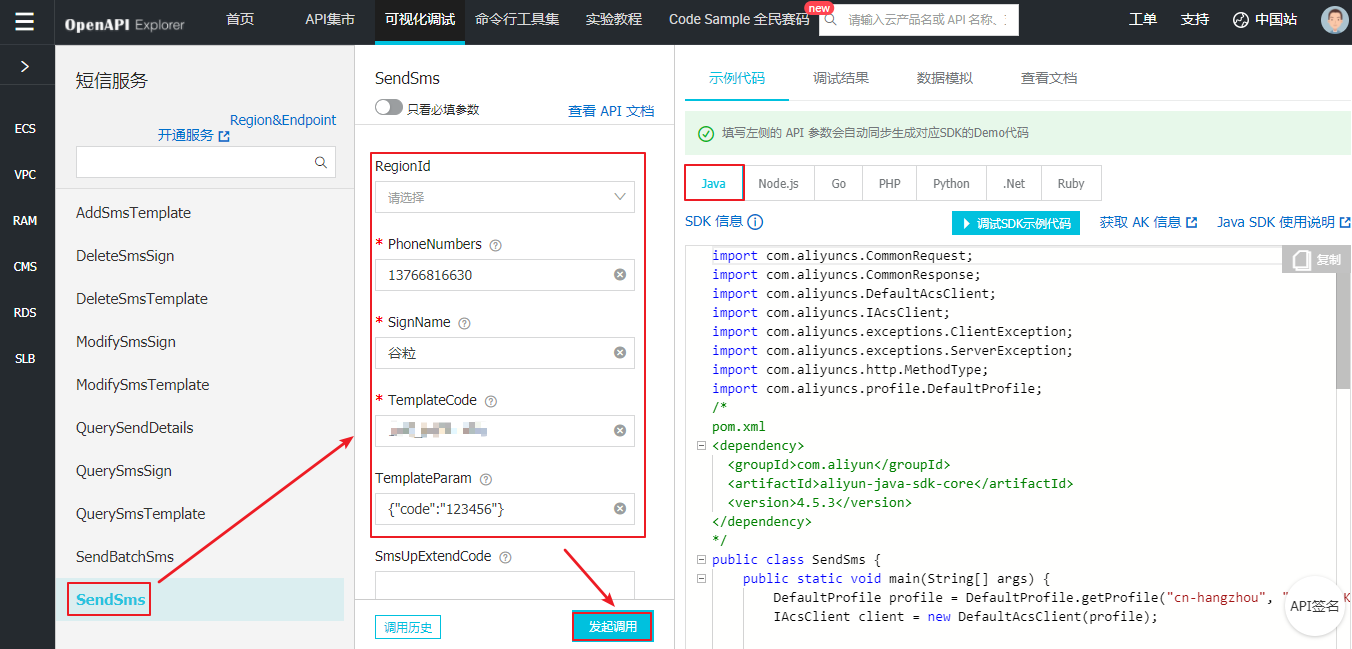This screenshot has width=1352, height=649.
Task: Open the hamburger menu icon
Action: tap(25, 21)
